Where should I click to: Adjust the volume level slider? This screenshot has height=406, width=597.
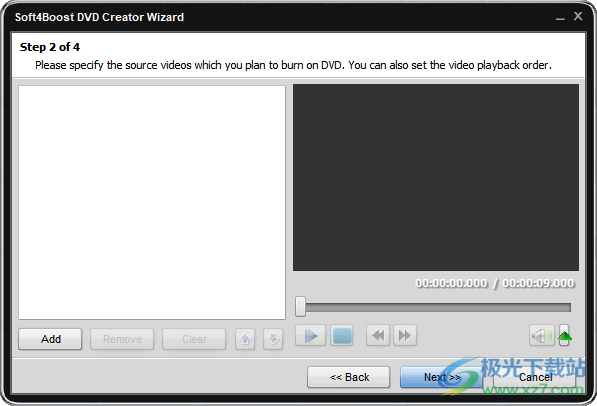pyautogui.click(x=565, y=336)
